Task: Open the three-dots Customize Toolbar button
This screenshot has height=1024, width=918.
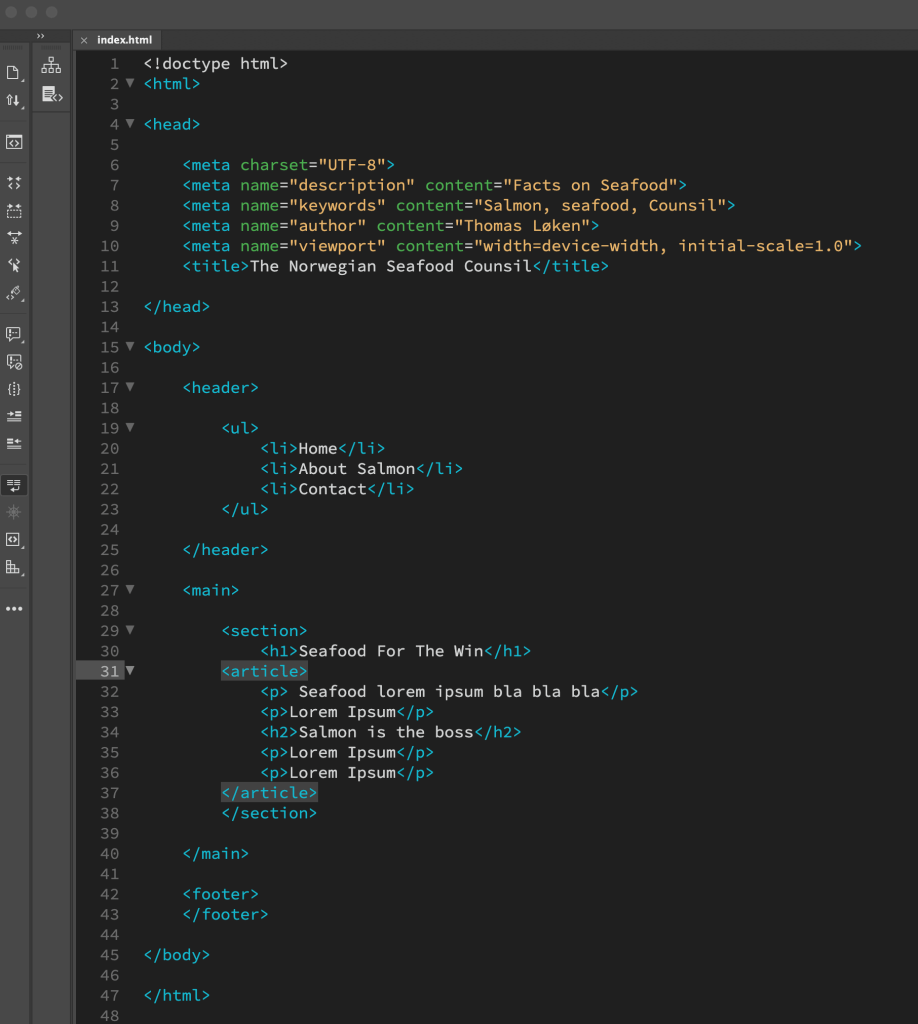Action: pyautogui.click(x=14, y=608)
